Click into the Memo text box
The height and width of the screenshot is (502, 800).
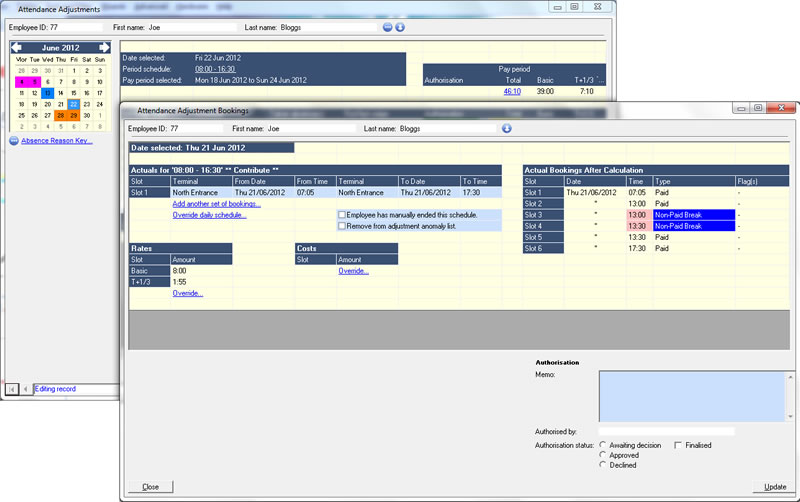[692, 393]
